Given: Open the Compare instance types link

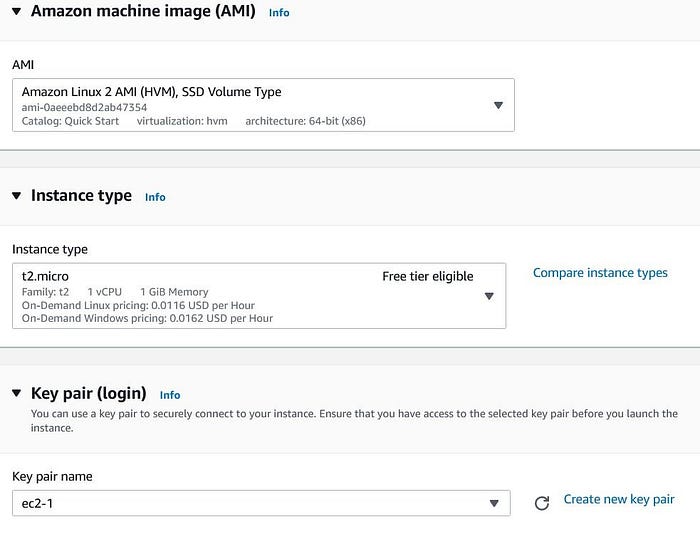Looking at the screenshot, I should pos(600,272).
